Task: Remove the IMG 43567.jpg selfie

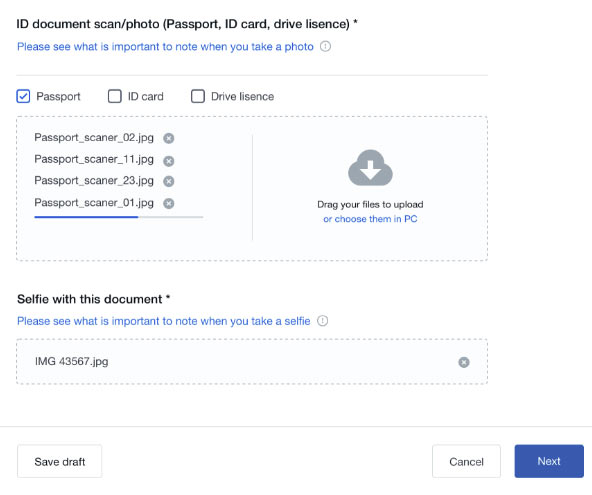Action: click(x=464, y=362)
